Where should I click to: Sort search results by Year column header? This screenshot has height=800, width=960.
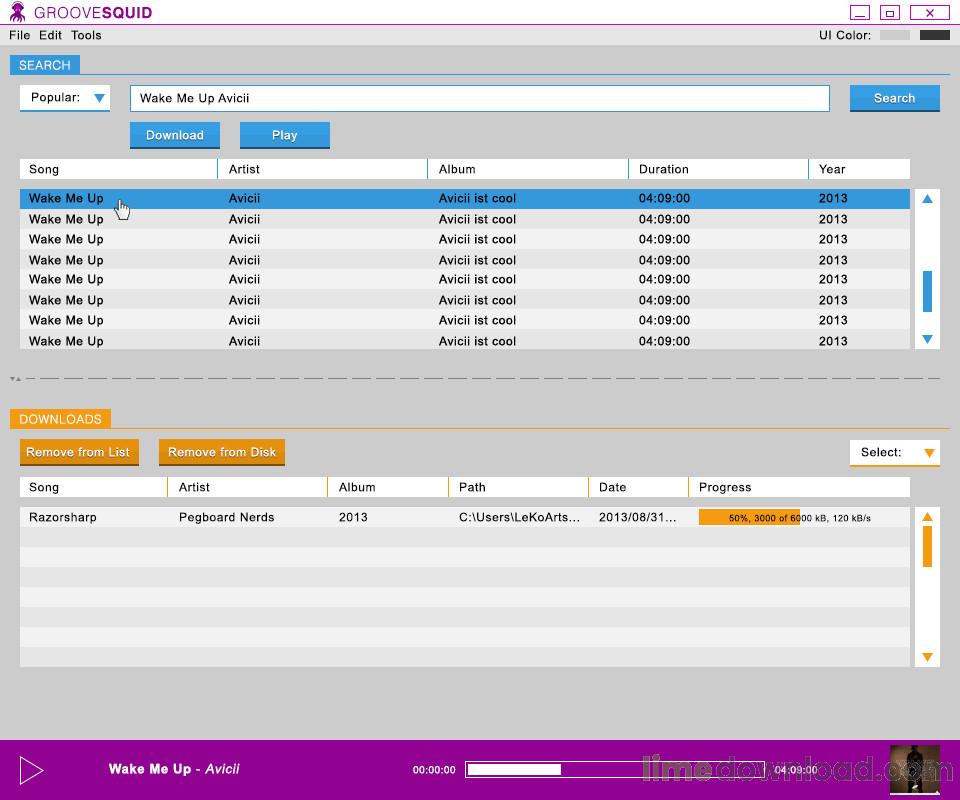click(x=860, y=169)
